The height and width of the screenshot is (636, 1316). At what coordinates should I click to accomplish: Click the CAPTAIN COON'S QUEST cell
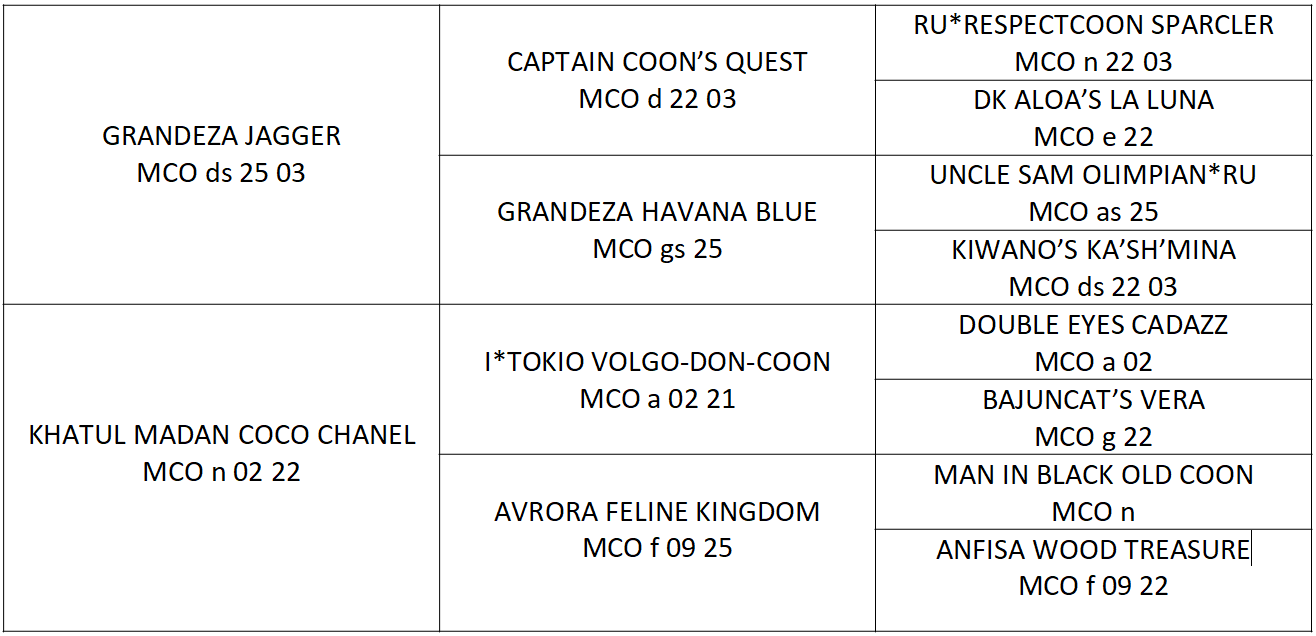[657, 80]
